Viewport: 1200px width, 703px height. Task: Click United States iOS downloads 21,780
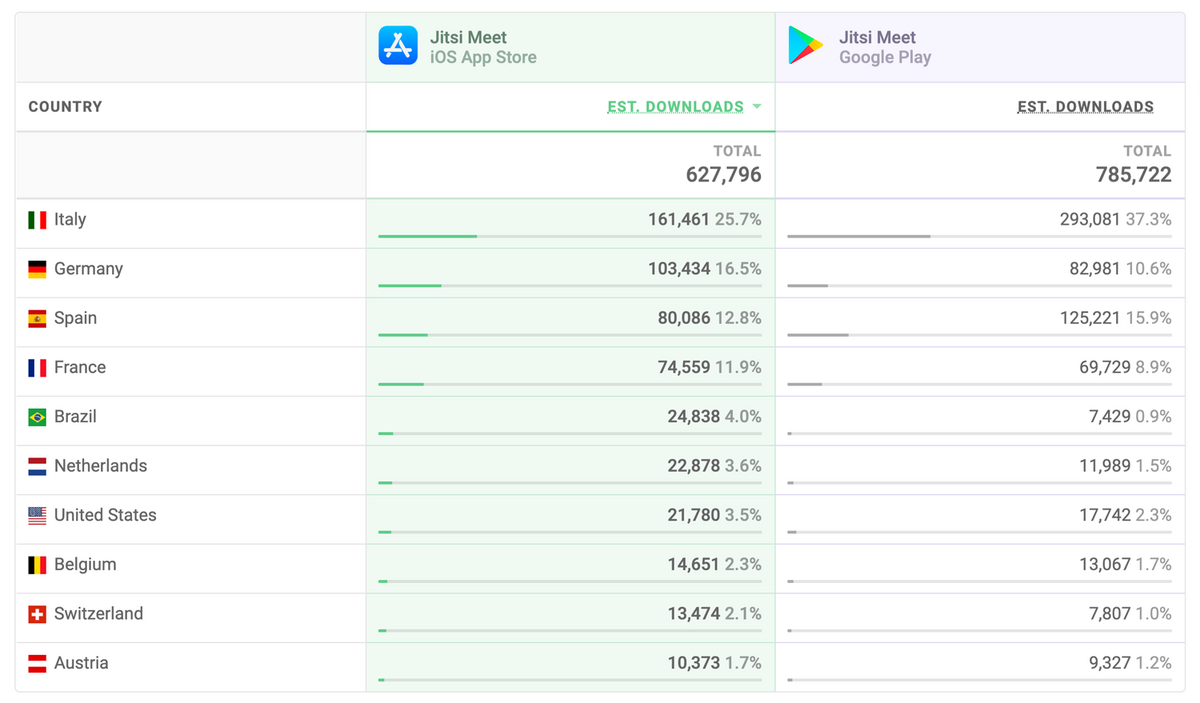point(694,515)
